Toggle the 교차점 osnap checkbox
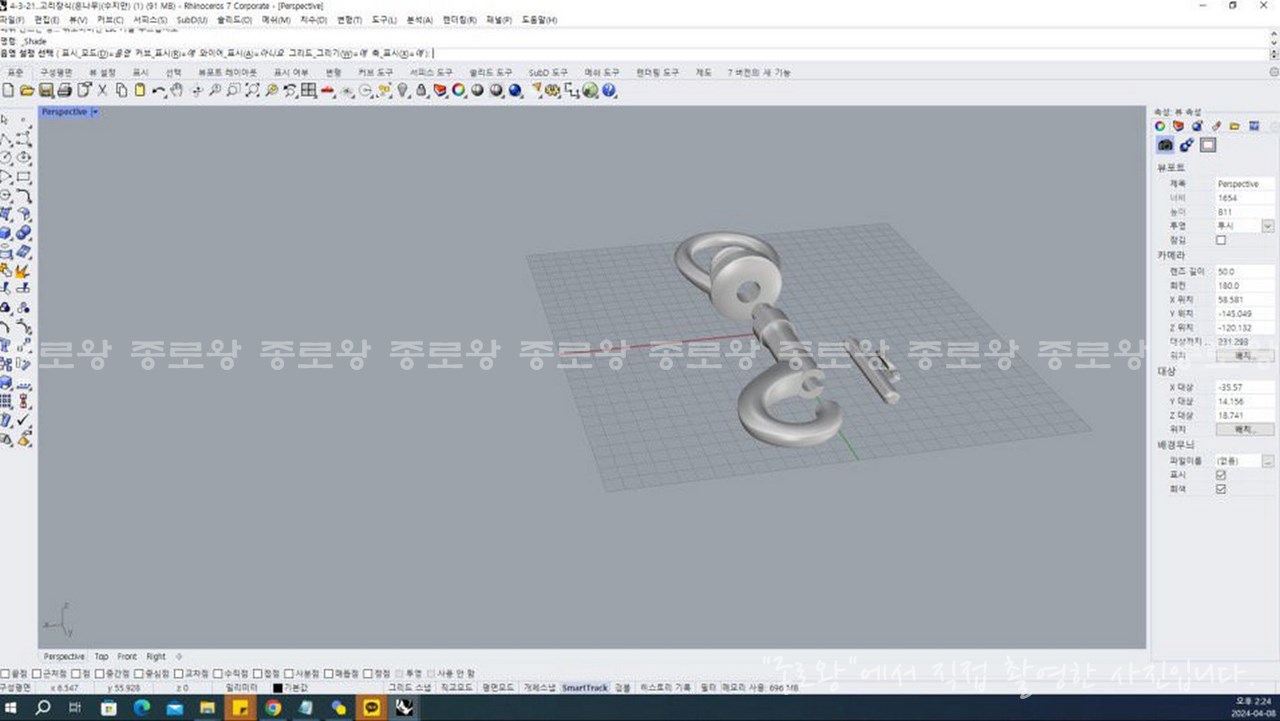 click(x=177, y=674)
